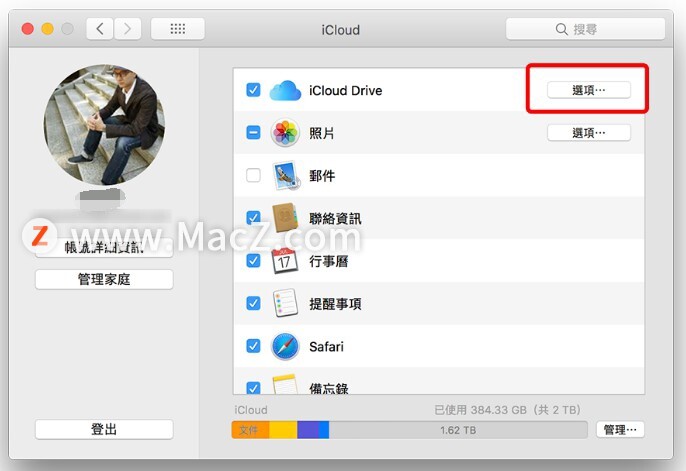Viewport: 686px width, 471px height.
Task: Click the iCloud Drive label
Action: [346, 91]
